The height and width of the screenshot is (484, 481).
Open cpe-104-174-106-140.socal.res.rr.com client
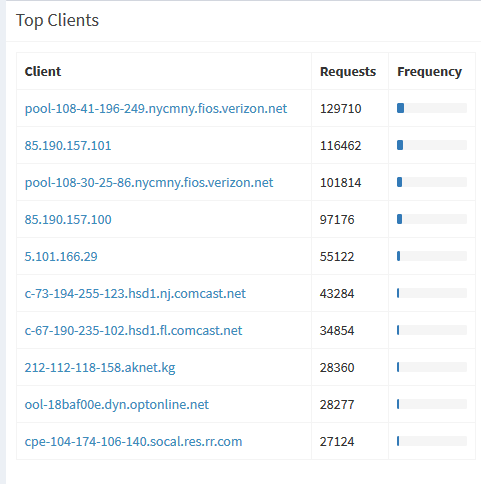[x=133, y=442]
